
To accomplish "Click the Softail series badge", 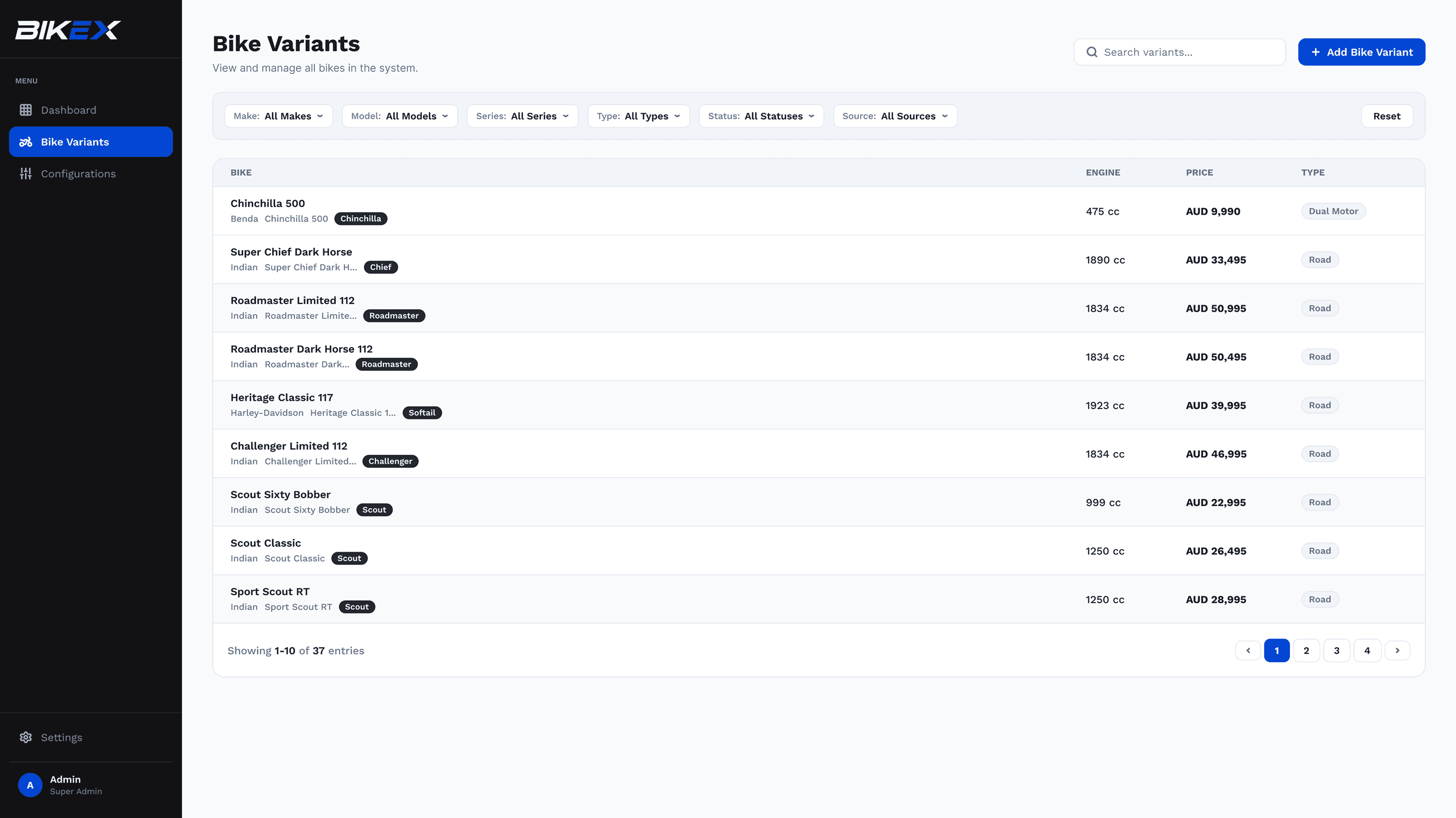I will (421, 413).
